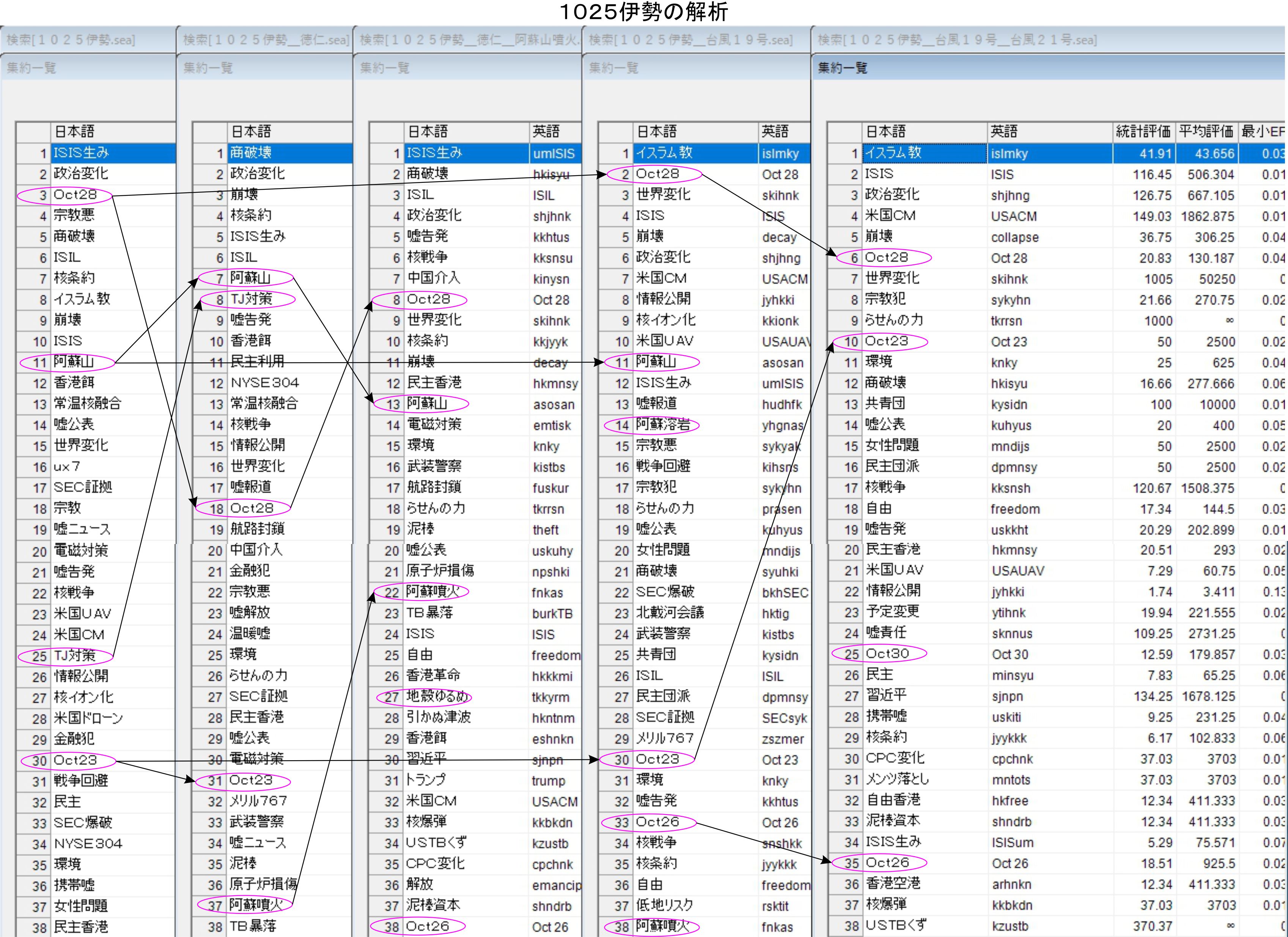Select 阿蘇山 row 7 in second table
Viewport: 1288px width, 937px height.
point(250,278)
